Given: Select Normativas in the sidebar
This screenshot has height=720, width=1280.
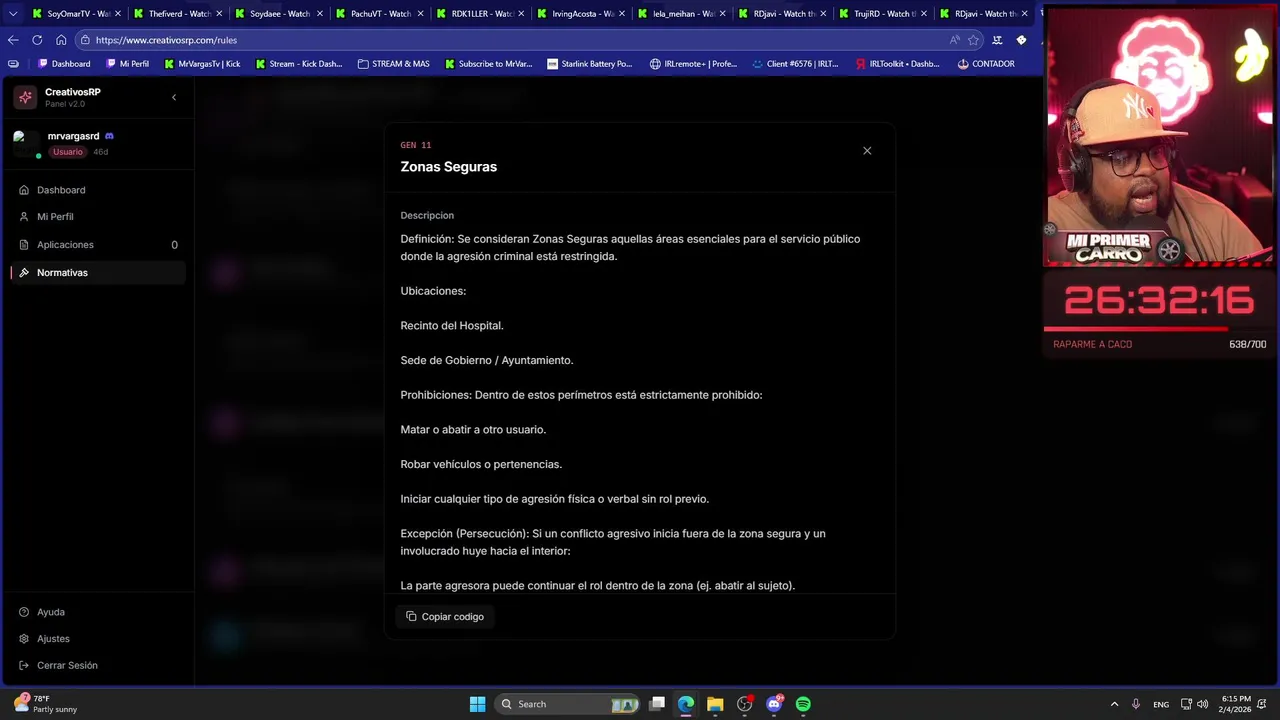Looking at the screenshot, I should click(x=98, y=273).
